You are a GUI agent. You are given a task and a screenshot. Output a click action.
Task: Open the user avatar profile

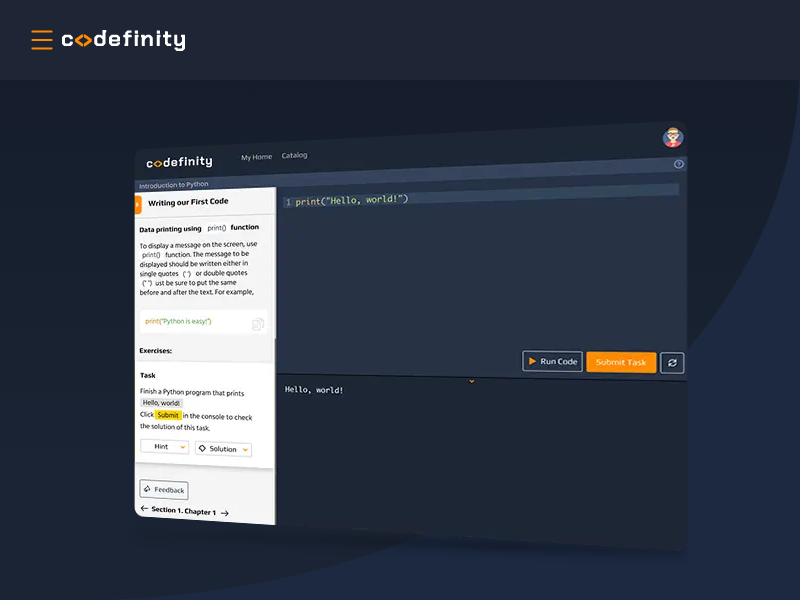pos(673,138)
